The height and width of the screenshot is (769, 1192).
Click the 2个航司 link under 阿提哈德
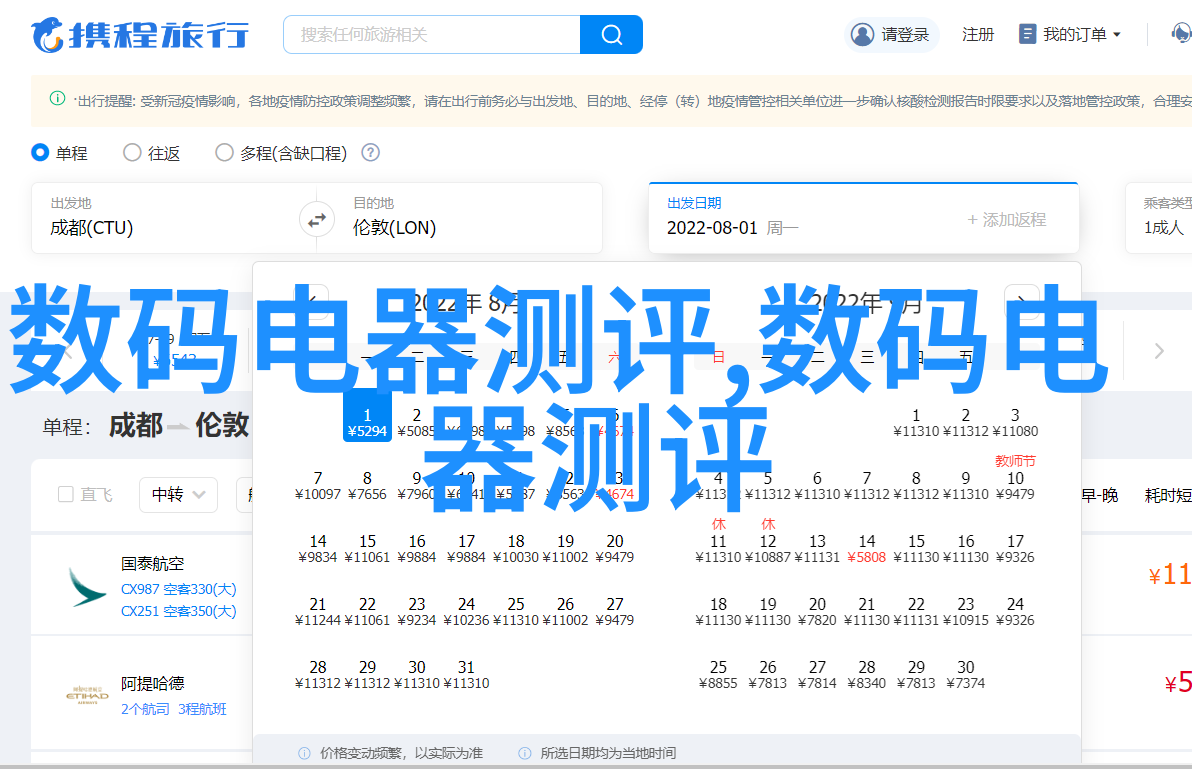145,709
